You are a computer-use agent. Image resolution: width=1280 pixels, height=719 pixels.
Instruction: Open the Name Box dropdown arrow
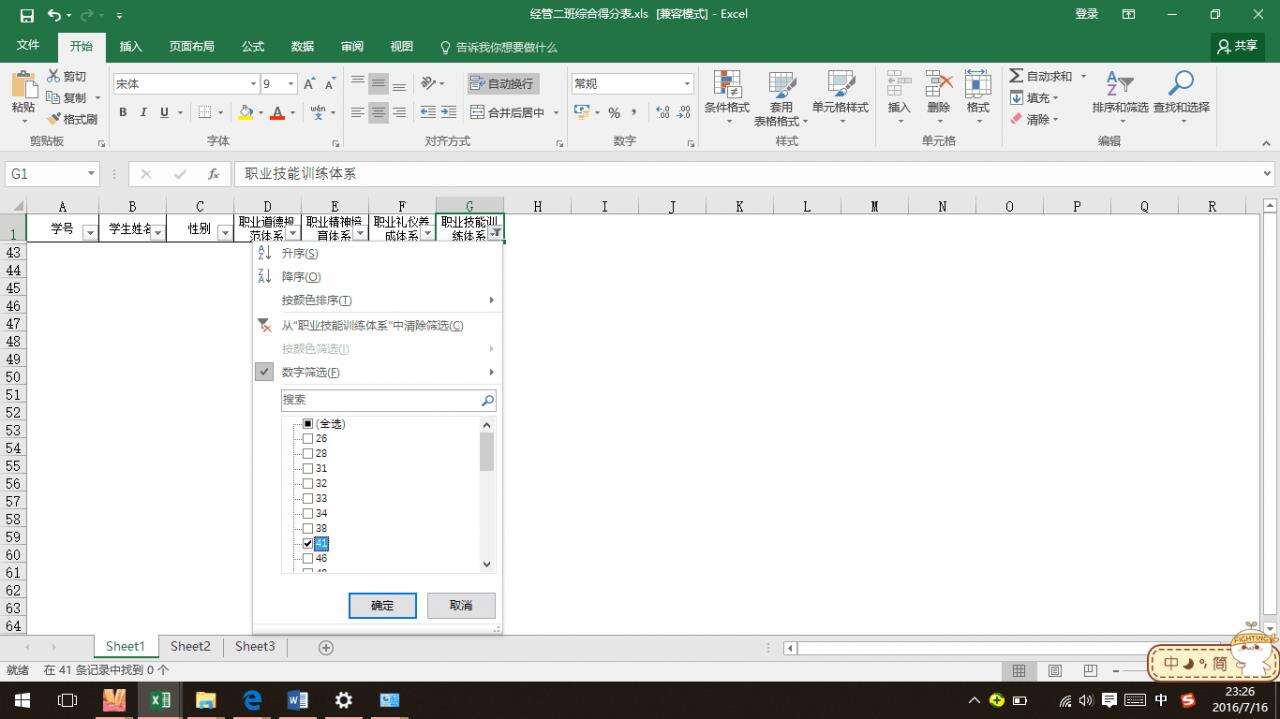(x=91, y=174)
